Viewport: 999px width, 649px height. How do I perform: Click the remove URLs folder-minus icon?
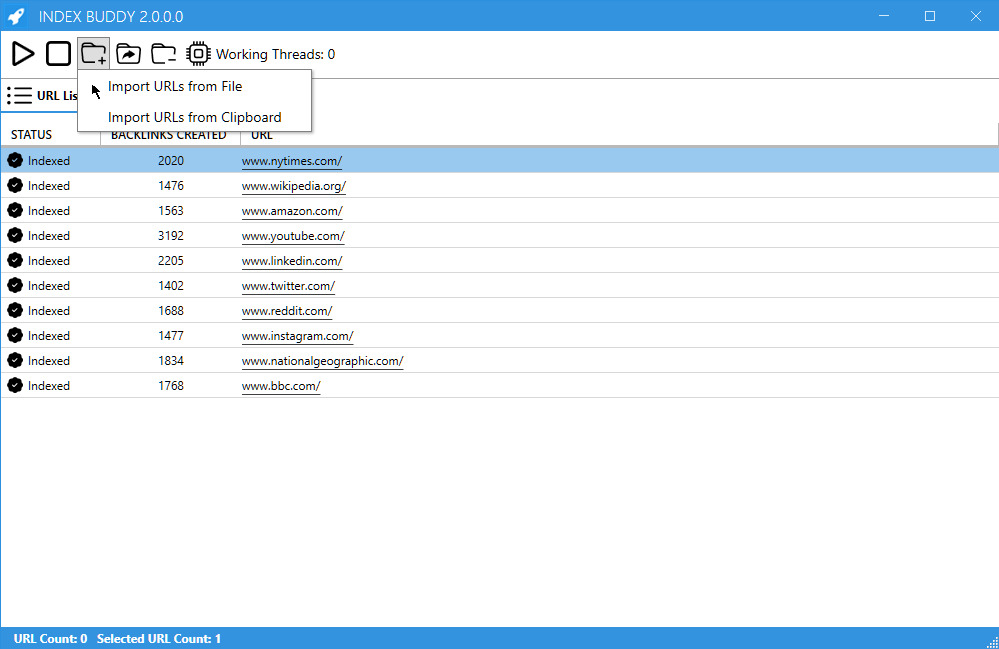[x=163, y=53]
